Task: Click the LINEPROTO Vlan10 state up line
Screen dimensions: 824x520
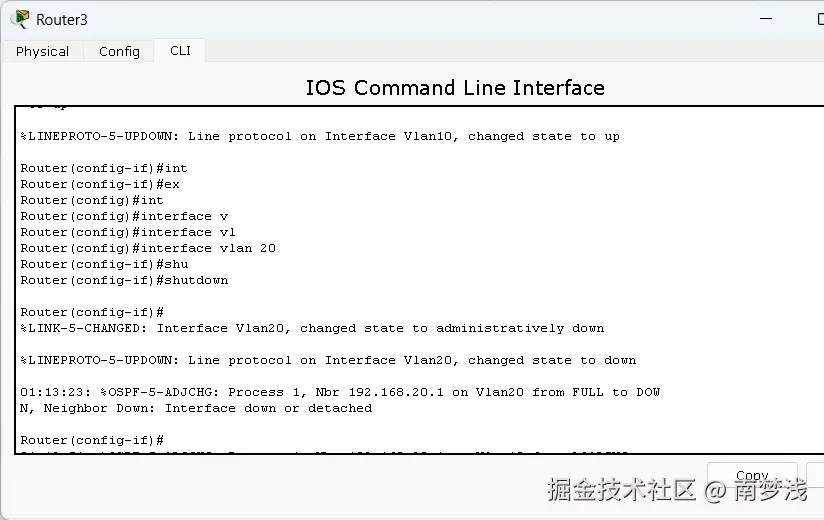Action: pos(320,136)
